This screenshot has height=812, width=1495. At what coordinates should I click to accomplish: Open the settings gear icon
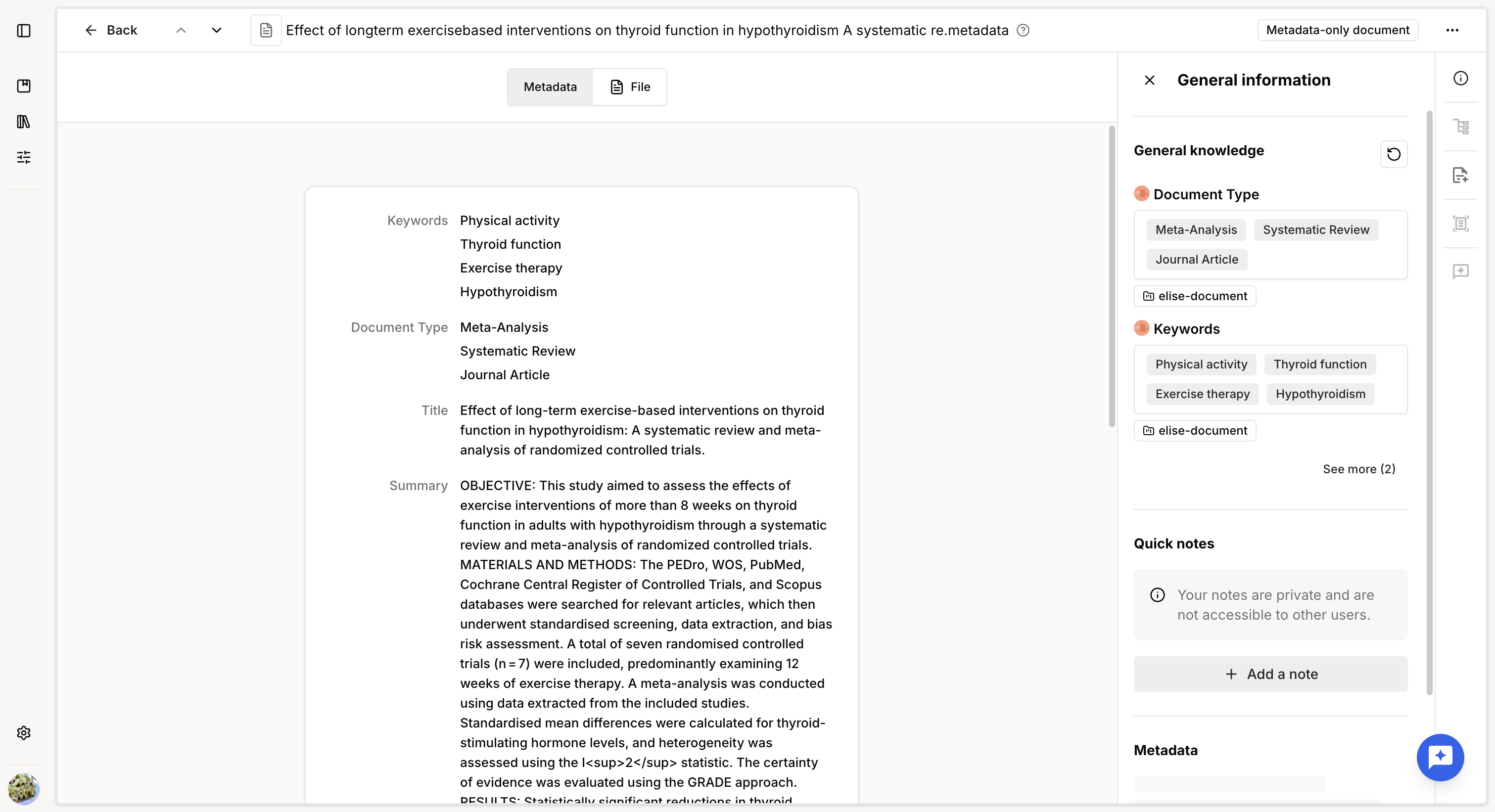[24, 732]
